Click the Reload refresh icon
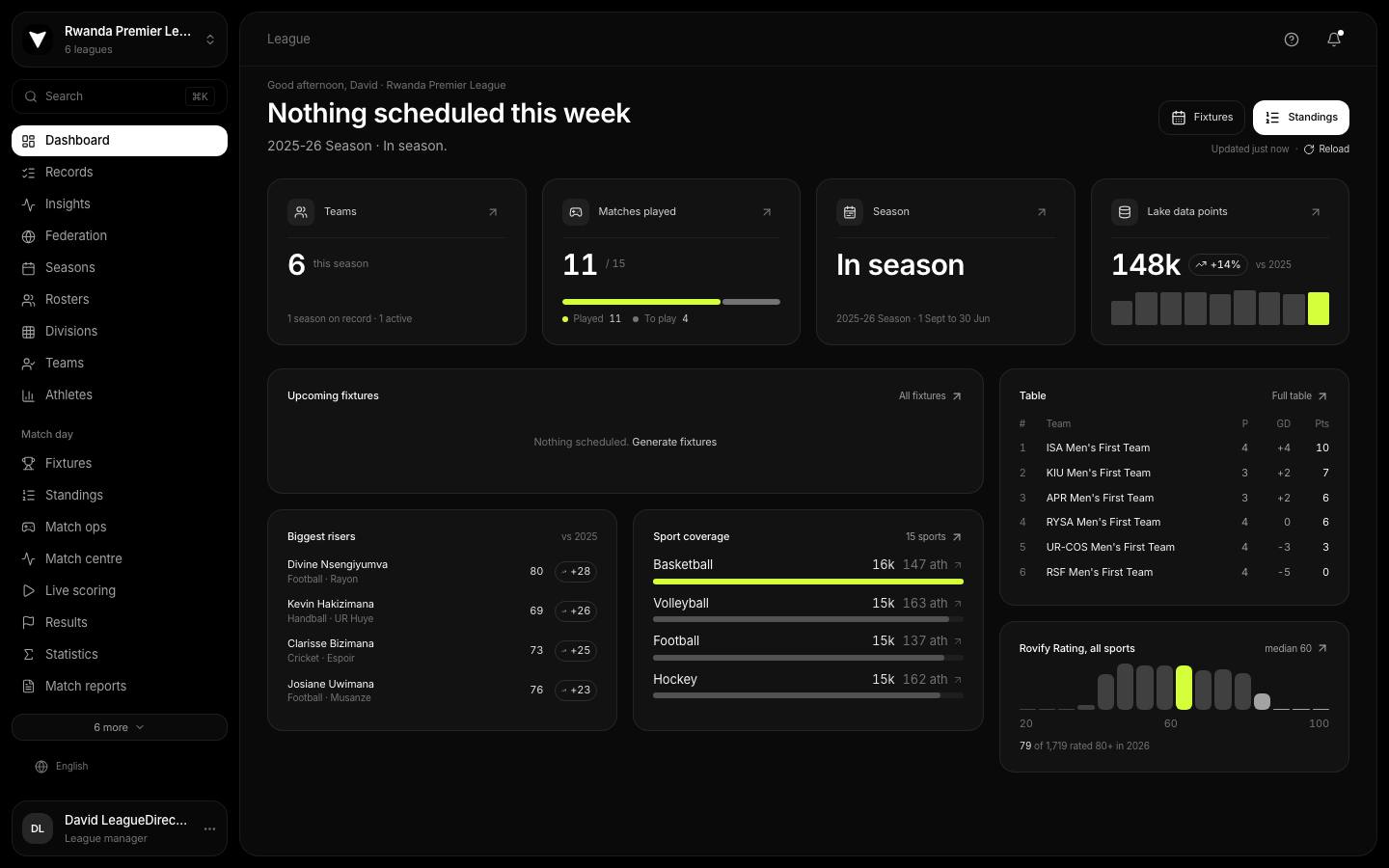Screen dimensions: 1389x868 point(1309,149)
